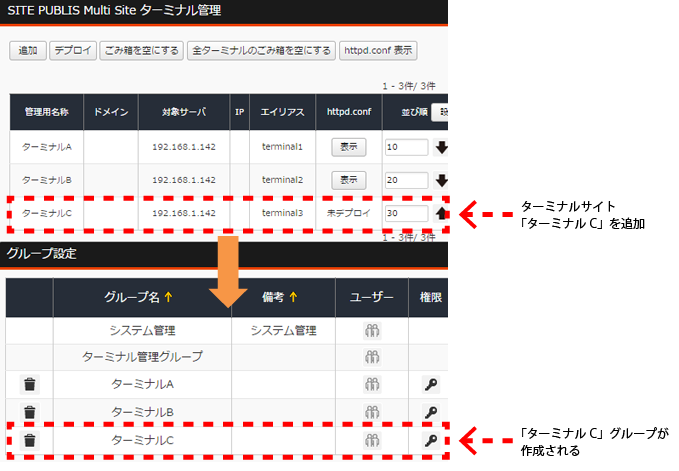Click 管理用名称 column header
Viewport: 679px width, 471px height.
tap(47, 112)
